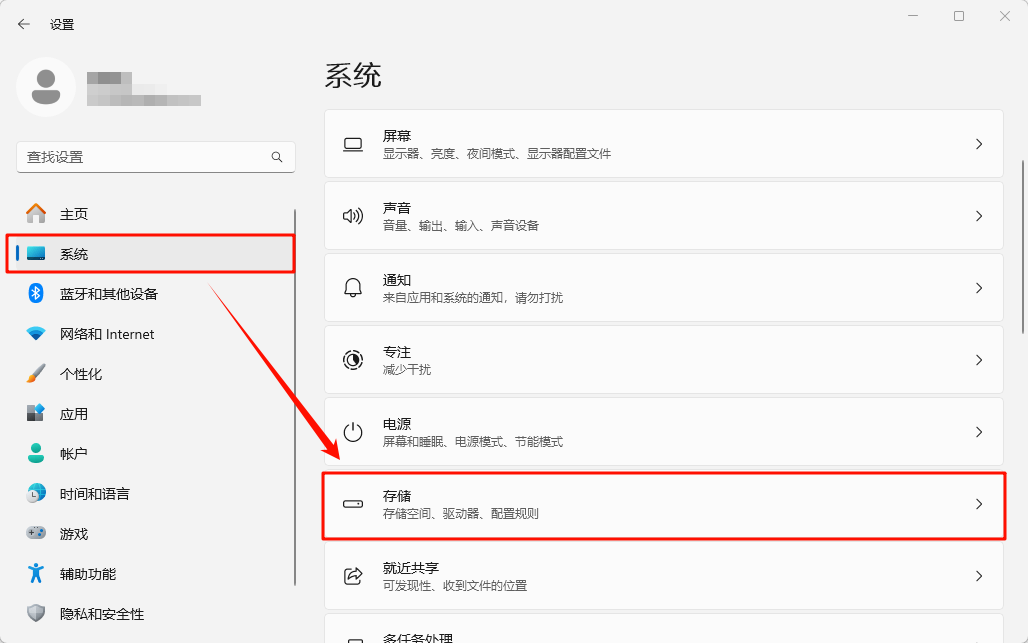Click the user profile avatar
Screen dimensions: 1028x643
coord(46,87)
